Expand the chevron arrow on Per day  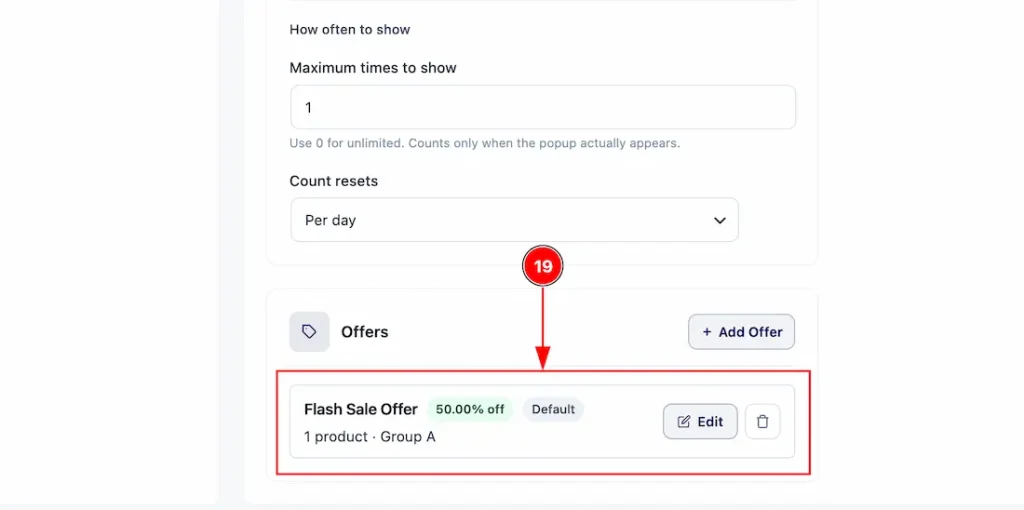point(720,221)
